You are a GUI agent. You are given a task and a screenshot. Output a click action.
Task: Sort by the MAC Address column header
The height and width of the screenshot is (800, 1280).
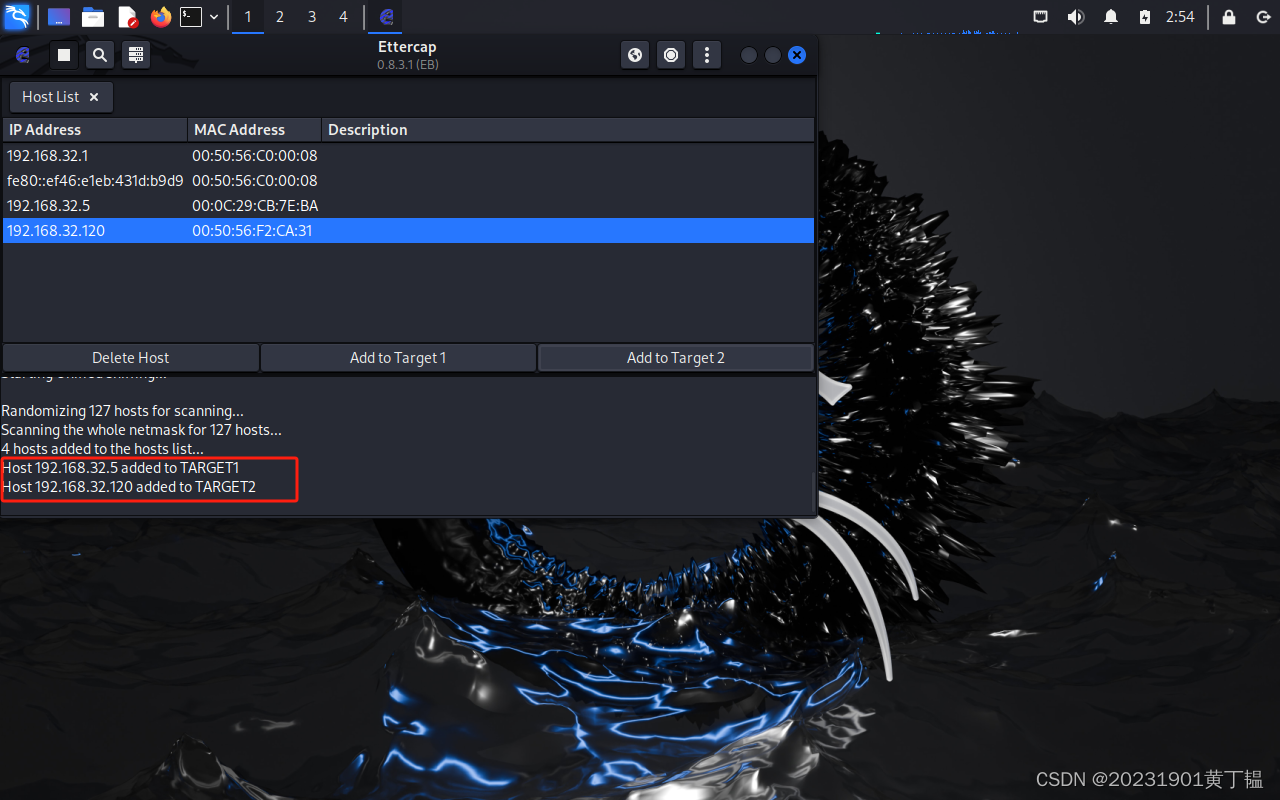255,130
